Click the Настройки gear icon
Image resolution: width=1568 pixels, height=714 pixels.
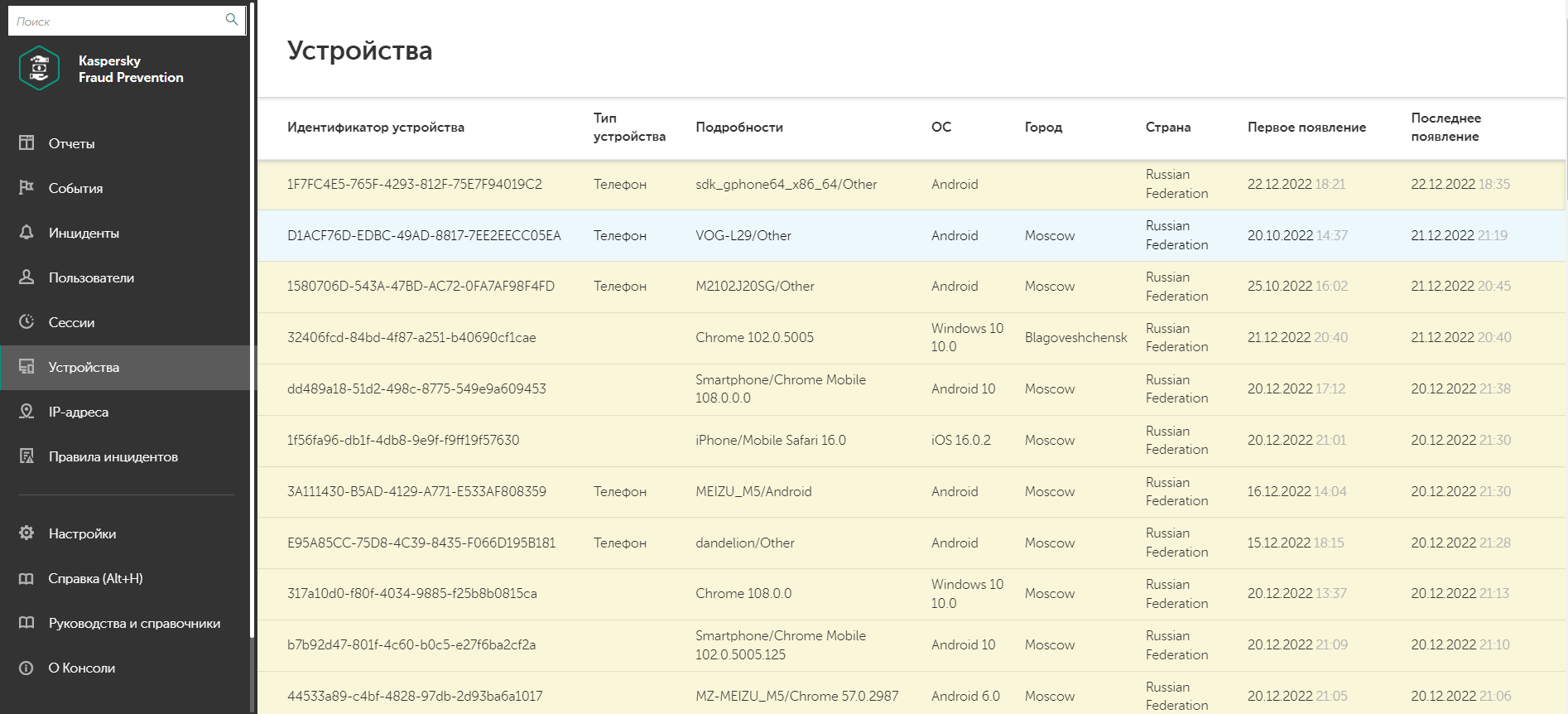(x=26, y=533)
